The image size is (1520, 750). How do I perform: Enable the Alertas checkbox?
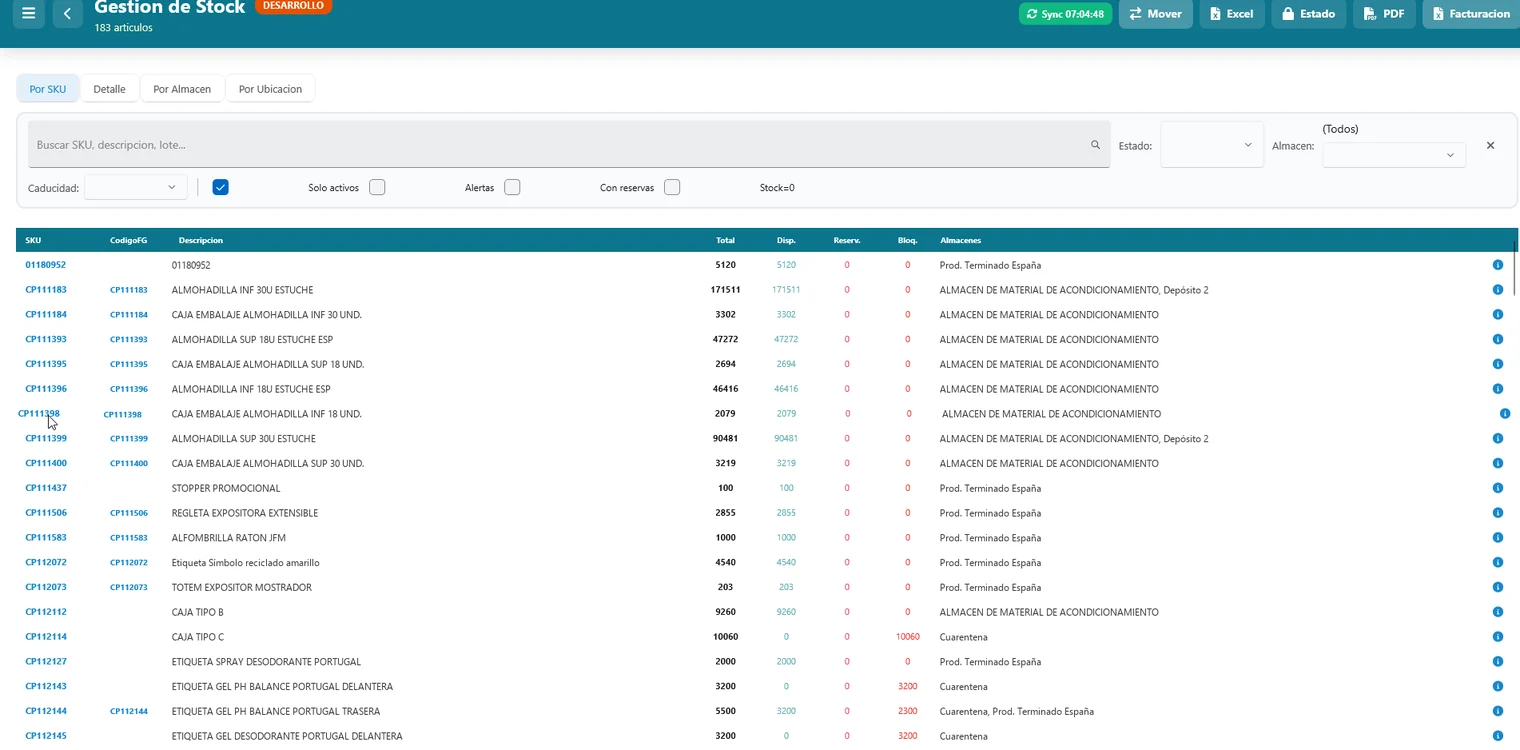[x=512, y=187]
